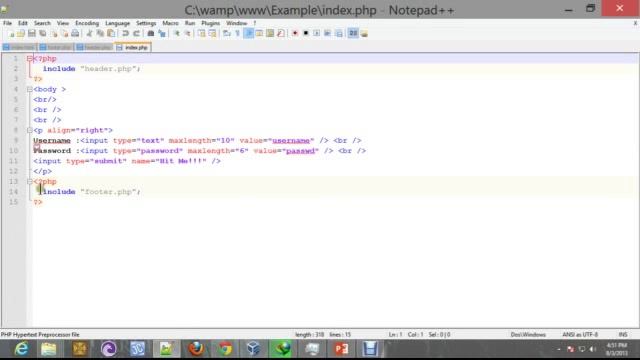This screenshot has height=360, width=640.
Task: Open the Run menu
Action: click(x=190, y=23)
